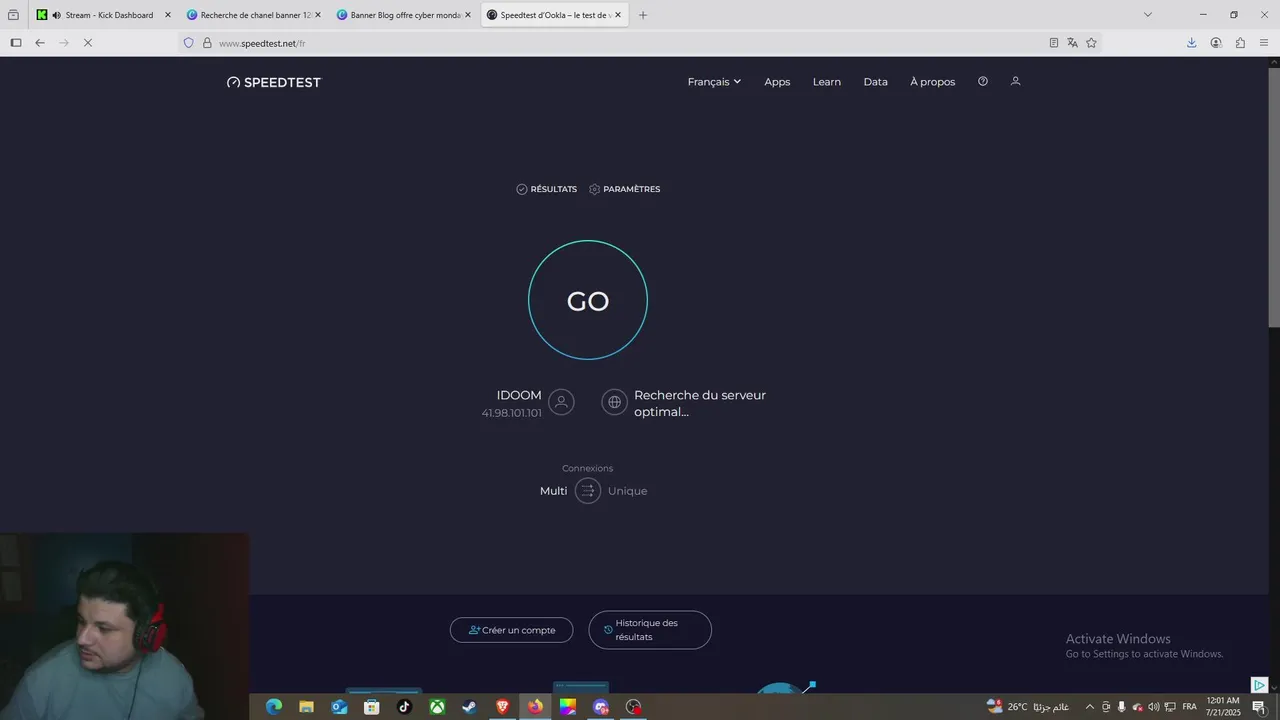This screenshot has width=1280, height=720.
Task: Toggle the browser sidebar icon
Action: coord(15,43)
